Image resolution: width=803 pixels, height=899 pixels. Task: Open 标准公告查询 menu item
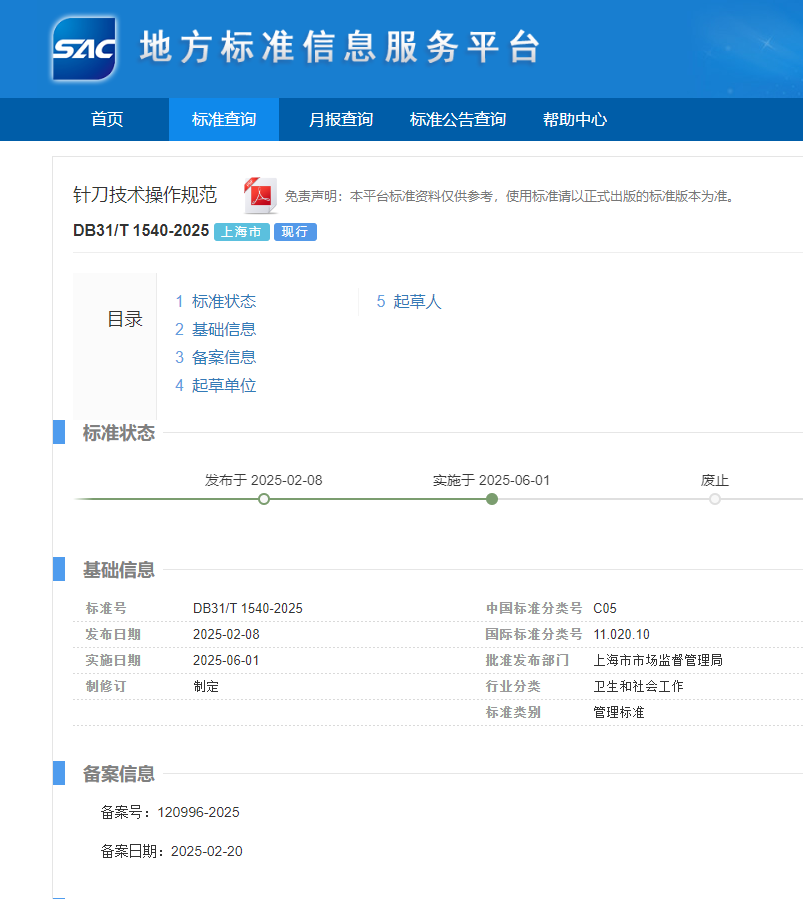(x=458, y=120)
